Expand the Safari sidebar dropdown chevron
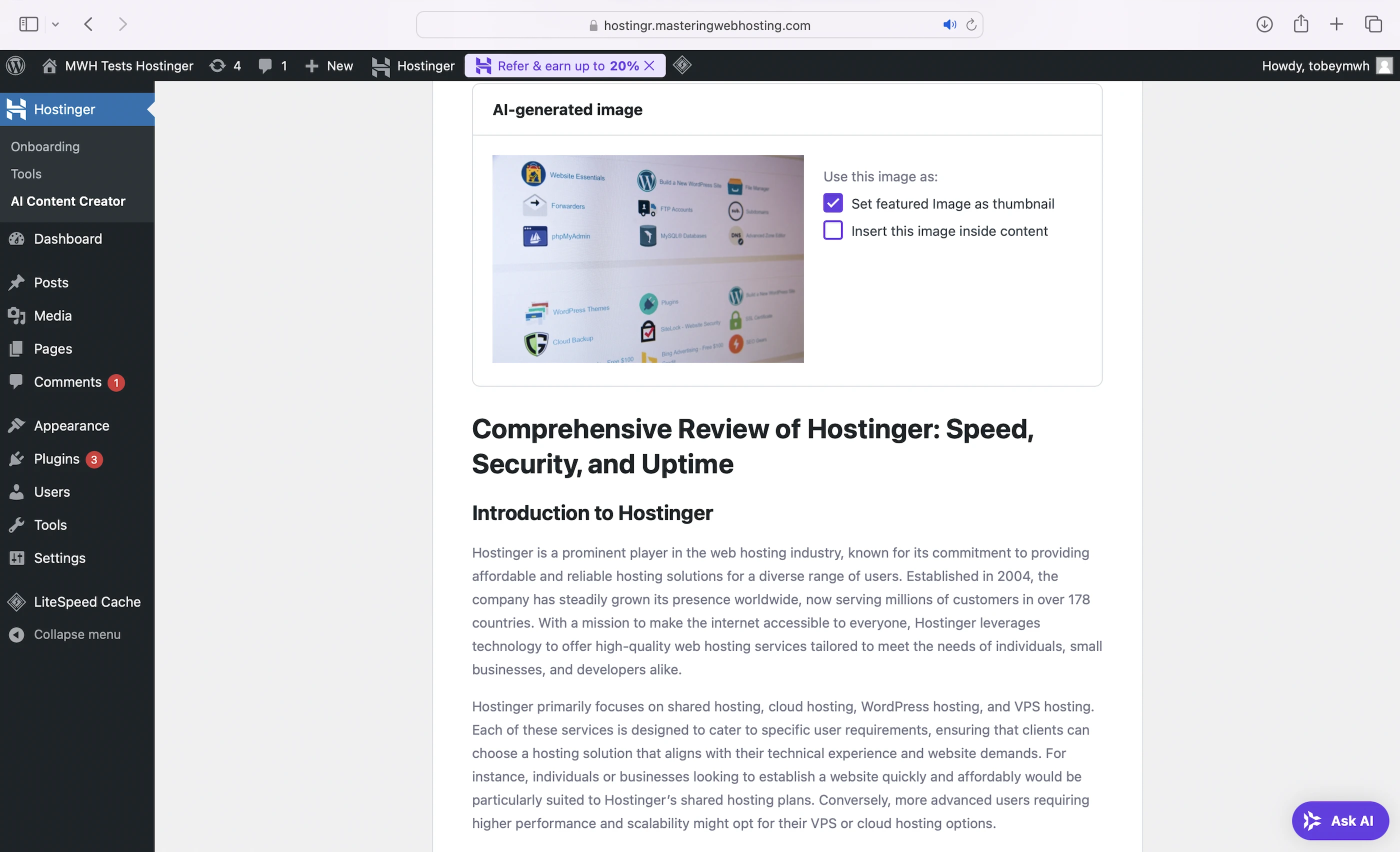Screen dimensions: 1400x852 pos(55,24)
